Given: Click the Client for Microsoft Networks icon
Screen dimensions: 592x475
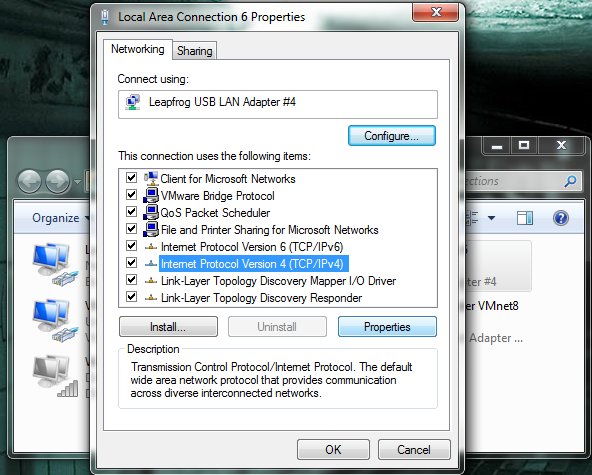Looking at the screenshot, I should (x=151, y=178).
